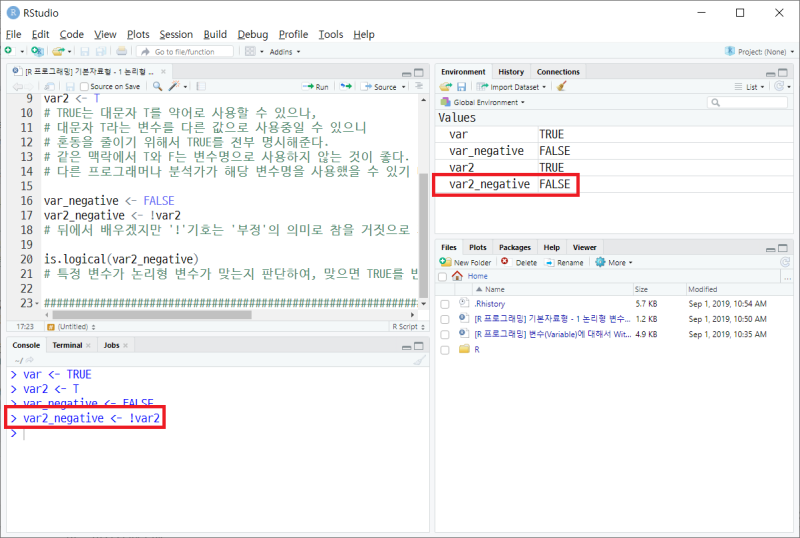This screenshot has width=800, height=538.
Task: Click the Source button in editor
Action: (x=380, y=87)
